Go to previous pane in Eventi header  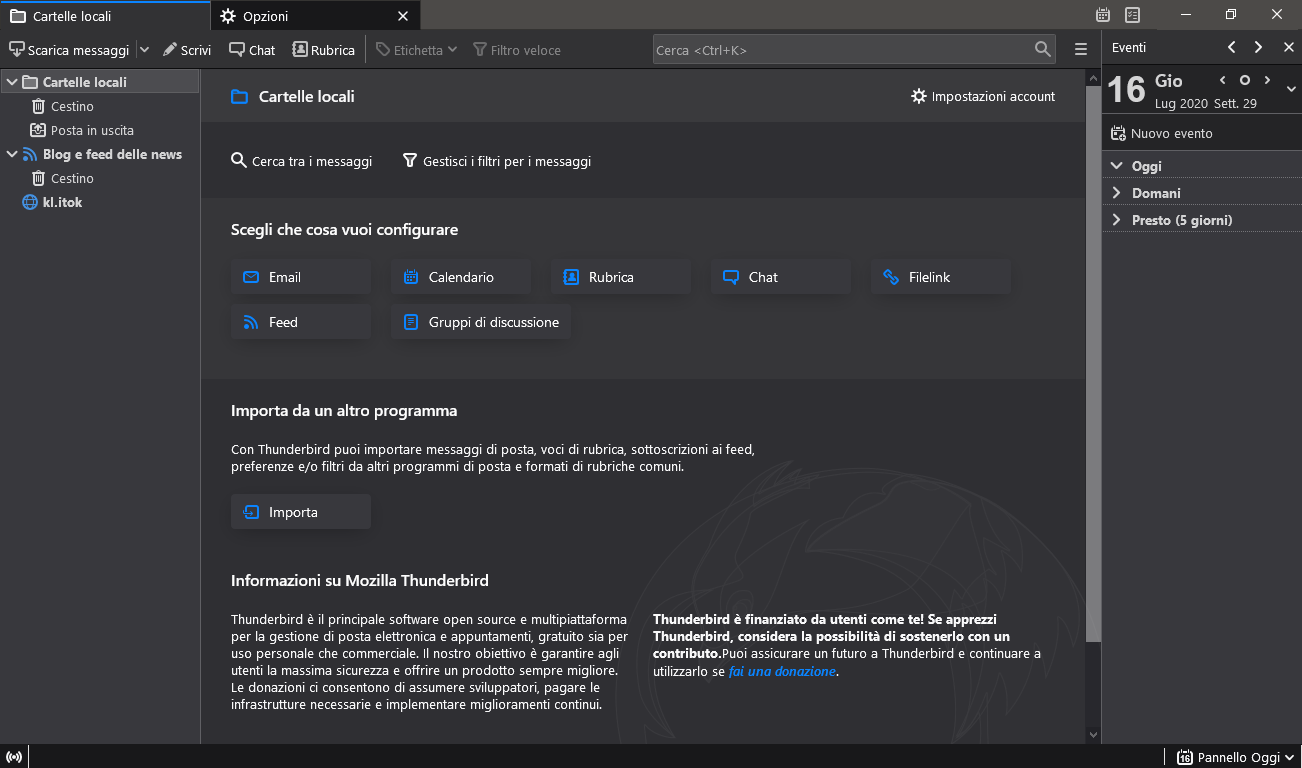coord(1231,47)
